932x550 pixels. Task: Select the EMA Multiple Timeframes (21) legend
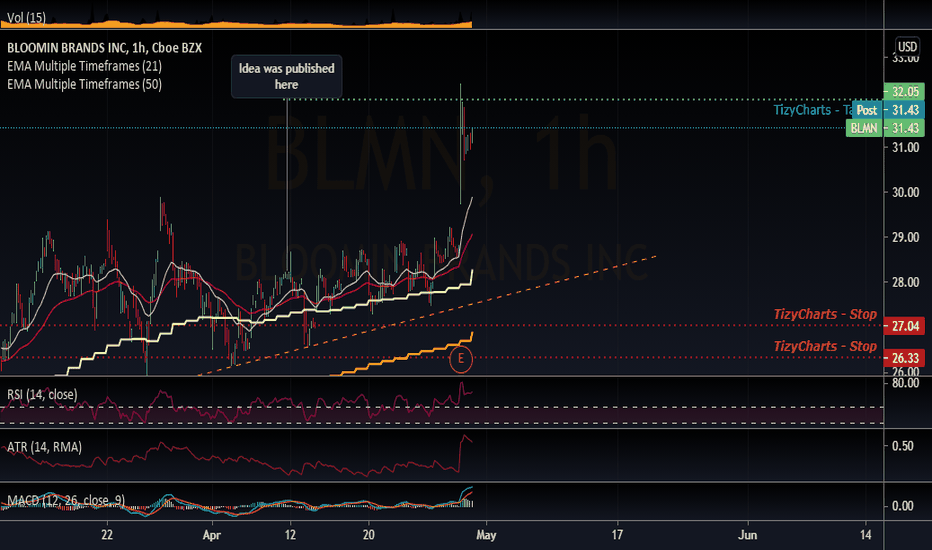point(84,66)
